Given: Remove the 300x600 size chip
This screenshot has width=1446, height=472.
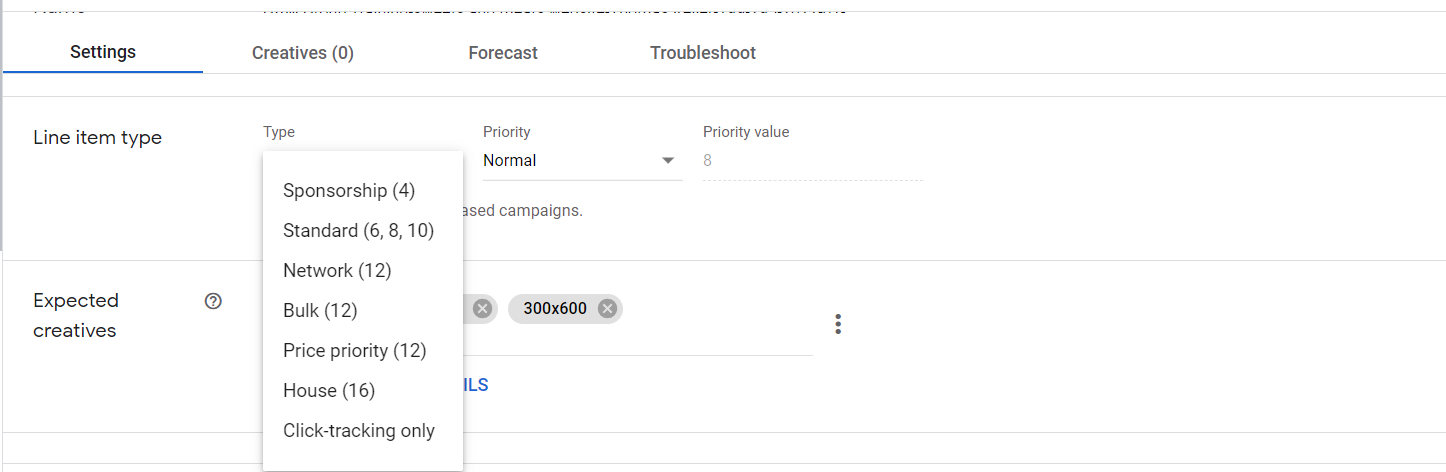Looking at the screenshot, I should (606, 309).
